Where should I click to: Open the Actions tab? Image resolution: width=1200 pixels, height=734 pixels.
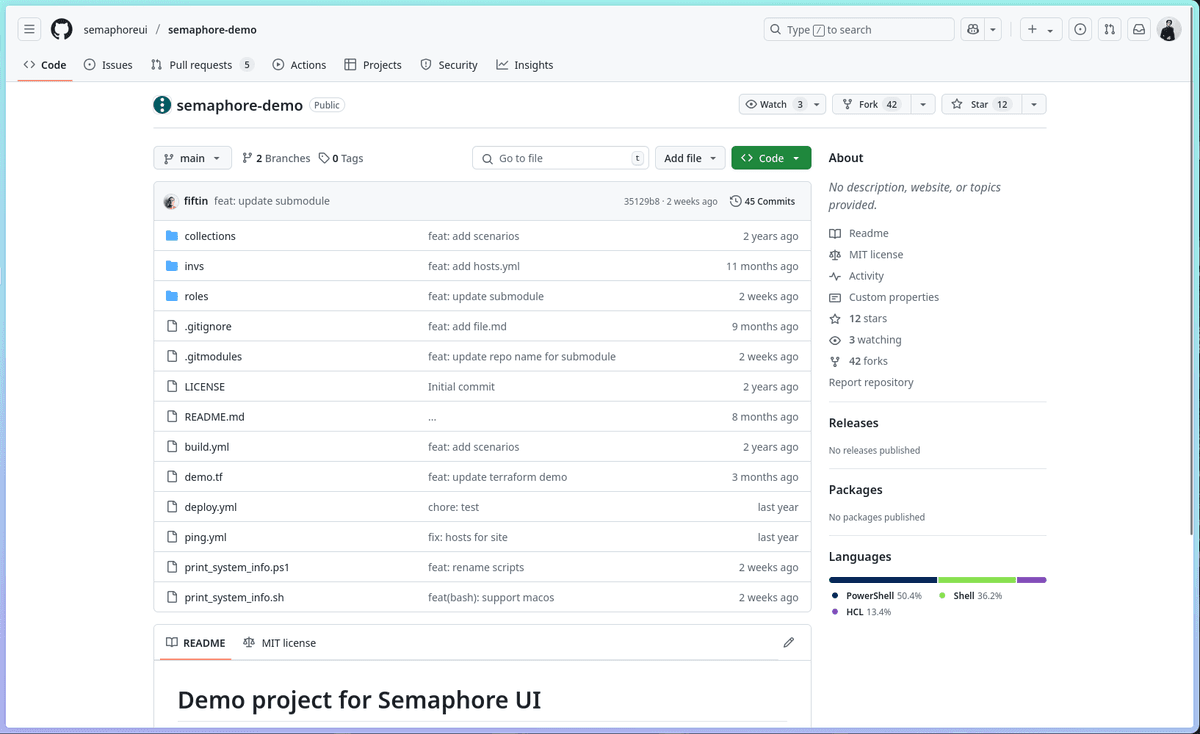pos(299,65)
